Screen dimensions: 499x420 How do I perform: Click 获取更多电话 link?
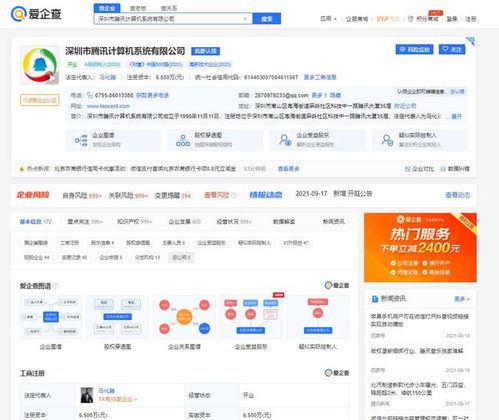[x=153, y=95]
